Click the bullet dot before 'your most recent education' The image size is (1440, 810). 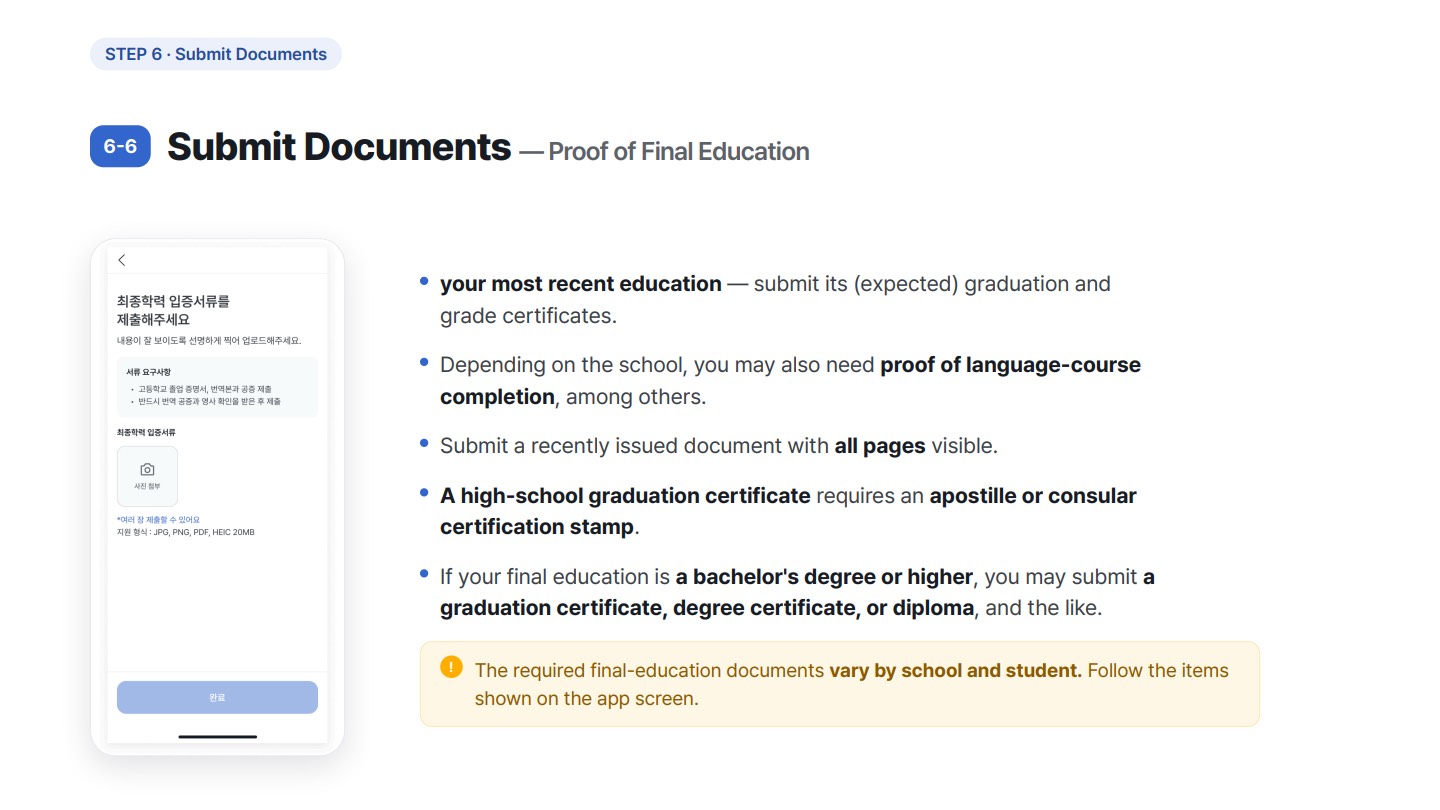tap(424, 282)
